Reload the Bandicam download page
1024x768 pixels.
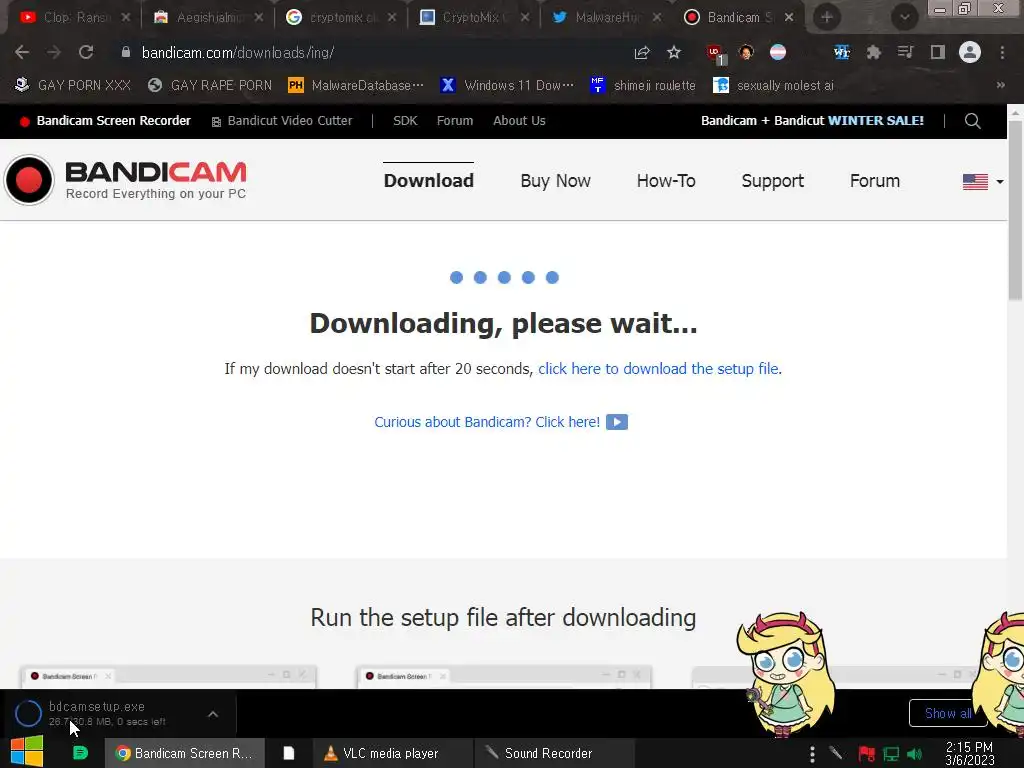click(x=86, y=52)
